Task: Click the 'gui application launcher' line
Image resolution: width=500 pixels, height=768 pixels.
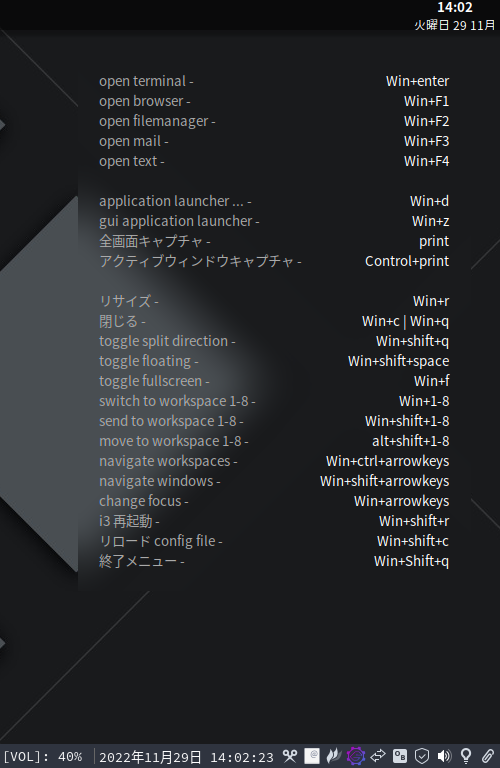Action: pos(179,221)
